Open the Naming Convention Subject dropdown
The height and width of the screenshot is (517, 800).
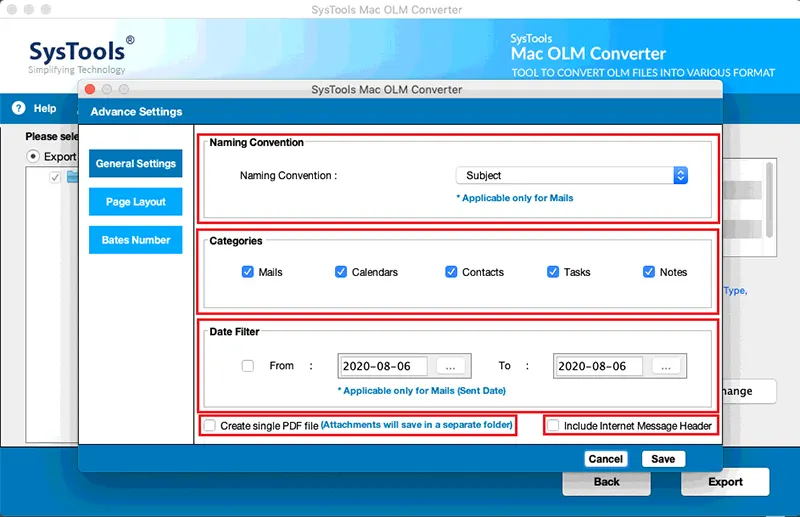click(571, 176)
